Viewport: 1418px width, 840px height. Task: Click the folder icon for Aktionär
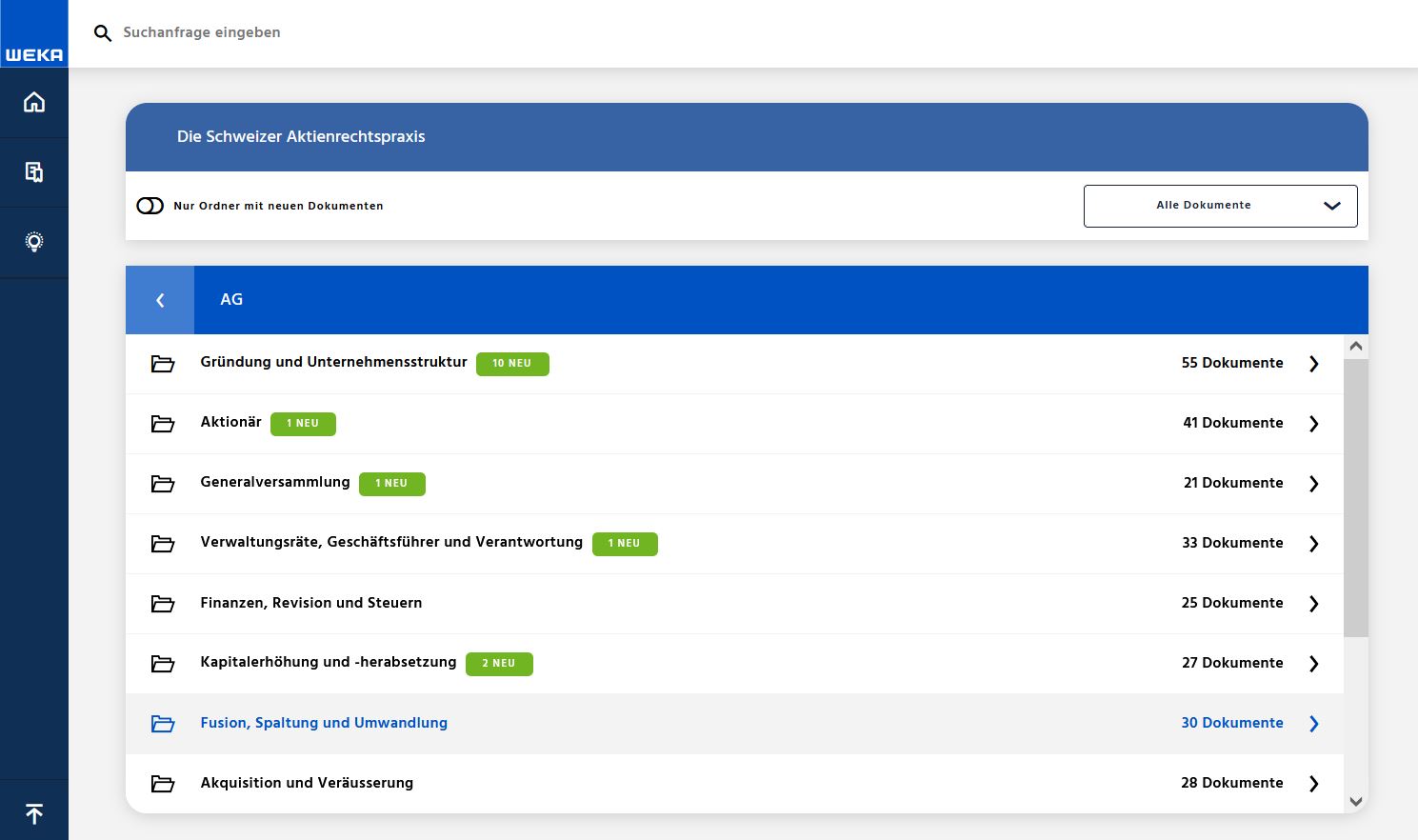coord(163,424)
